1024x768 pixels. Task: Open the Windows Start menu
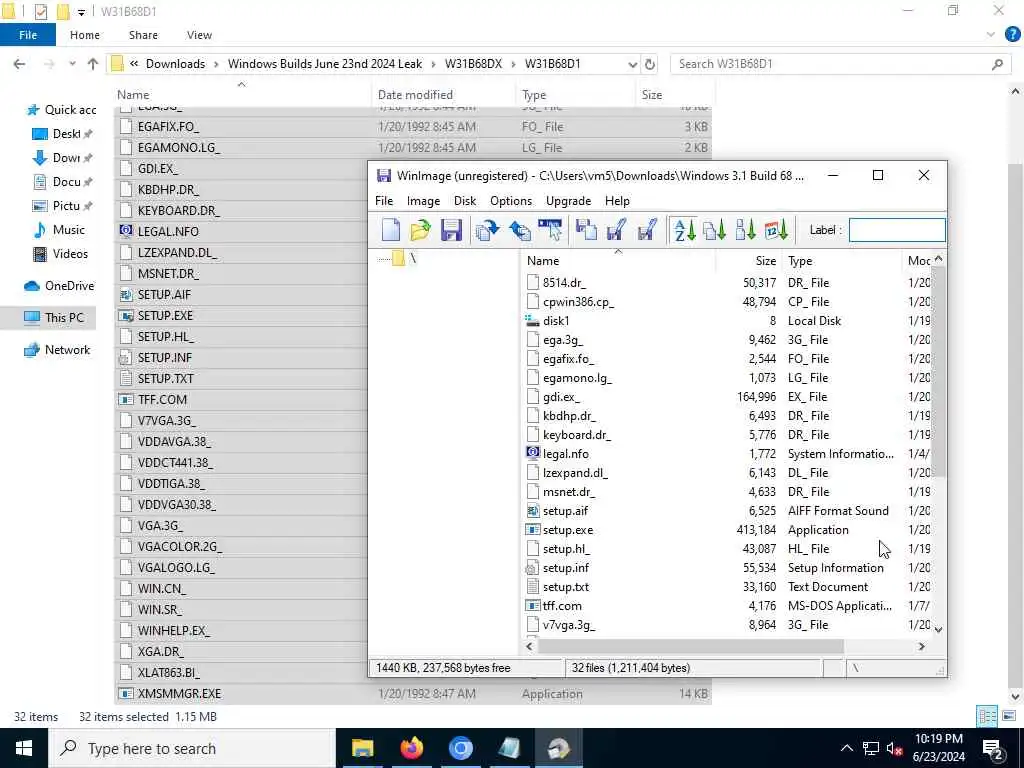pos(24,748)
